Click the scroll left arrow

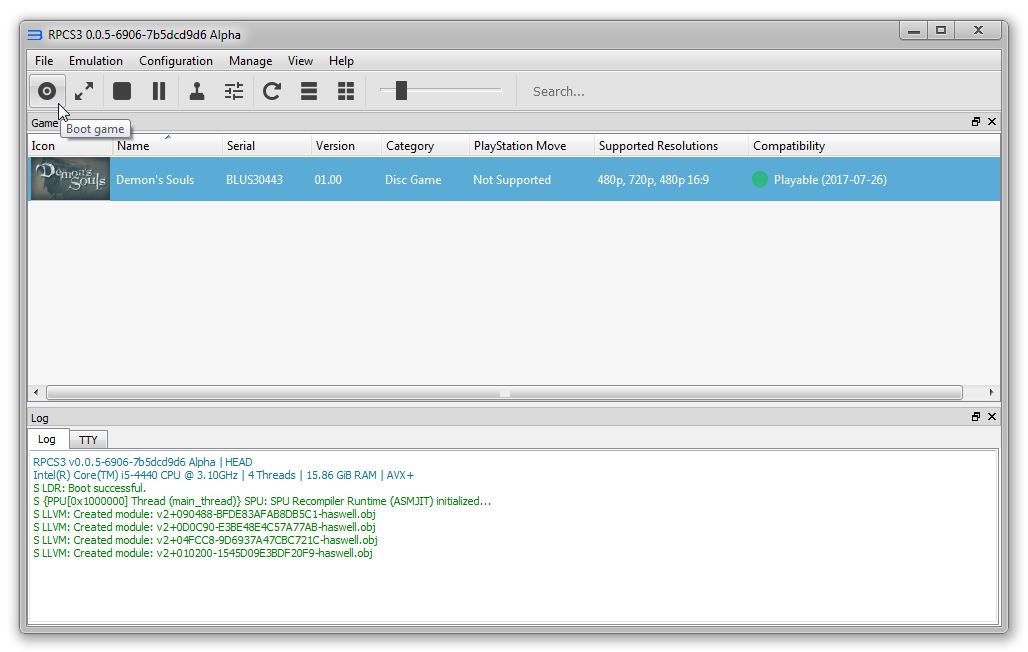[x=36, y=392]
